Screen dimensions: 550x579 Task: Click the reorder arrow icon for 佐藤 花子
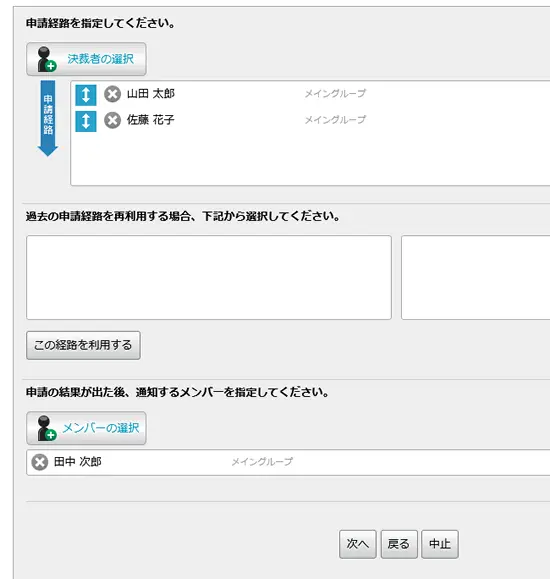86,121
